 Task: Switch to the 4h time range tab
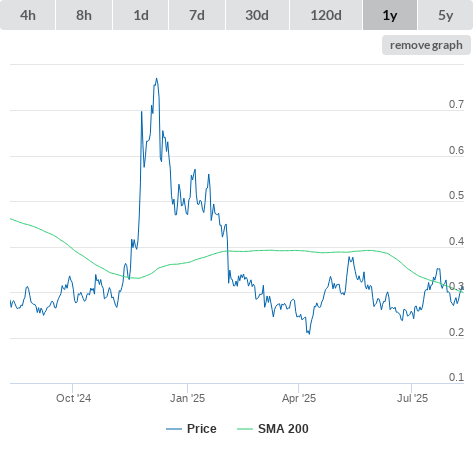click(x=28, y=15)
